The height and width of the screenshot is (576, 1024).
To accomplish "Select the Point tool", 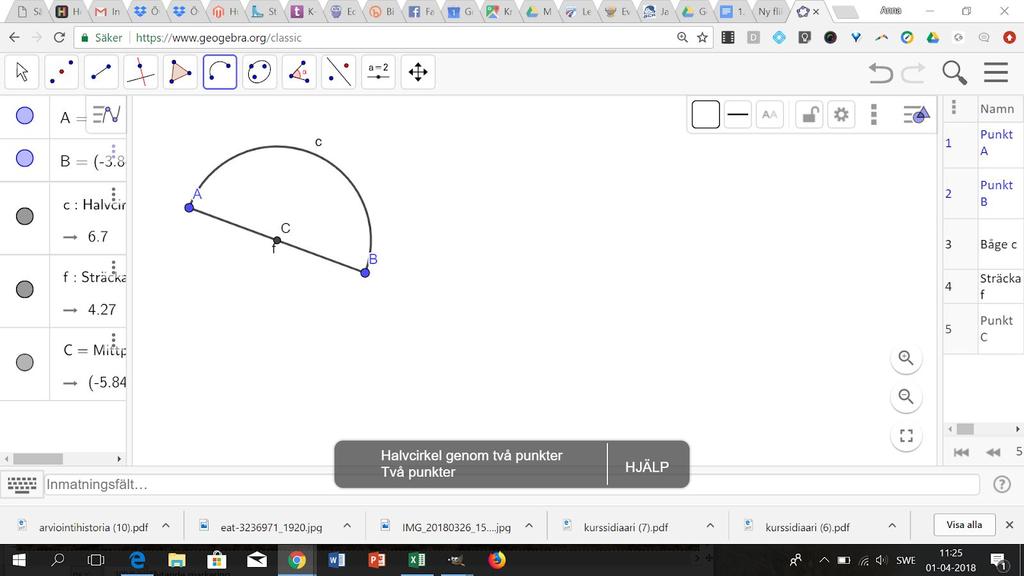I will click(x=61, y=72).
